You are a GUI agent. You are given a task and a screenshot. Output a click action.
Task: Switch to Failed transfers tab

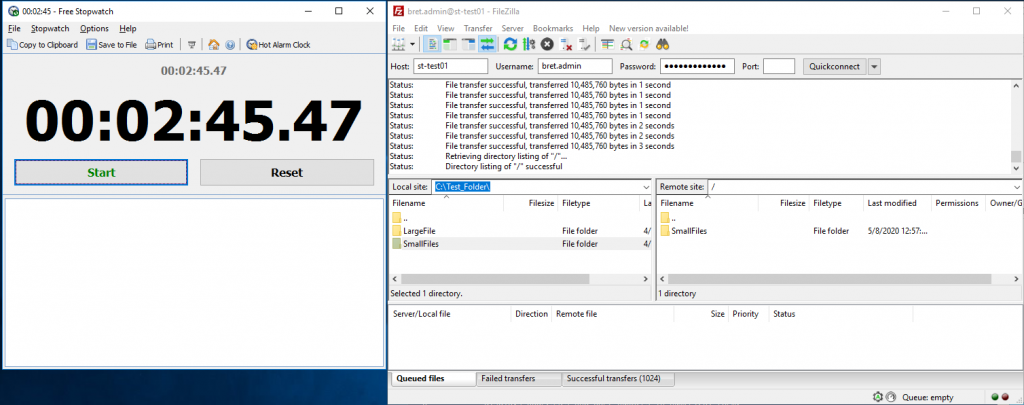tap(519, 378)
